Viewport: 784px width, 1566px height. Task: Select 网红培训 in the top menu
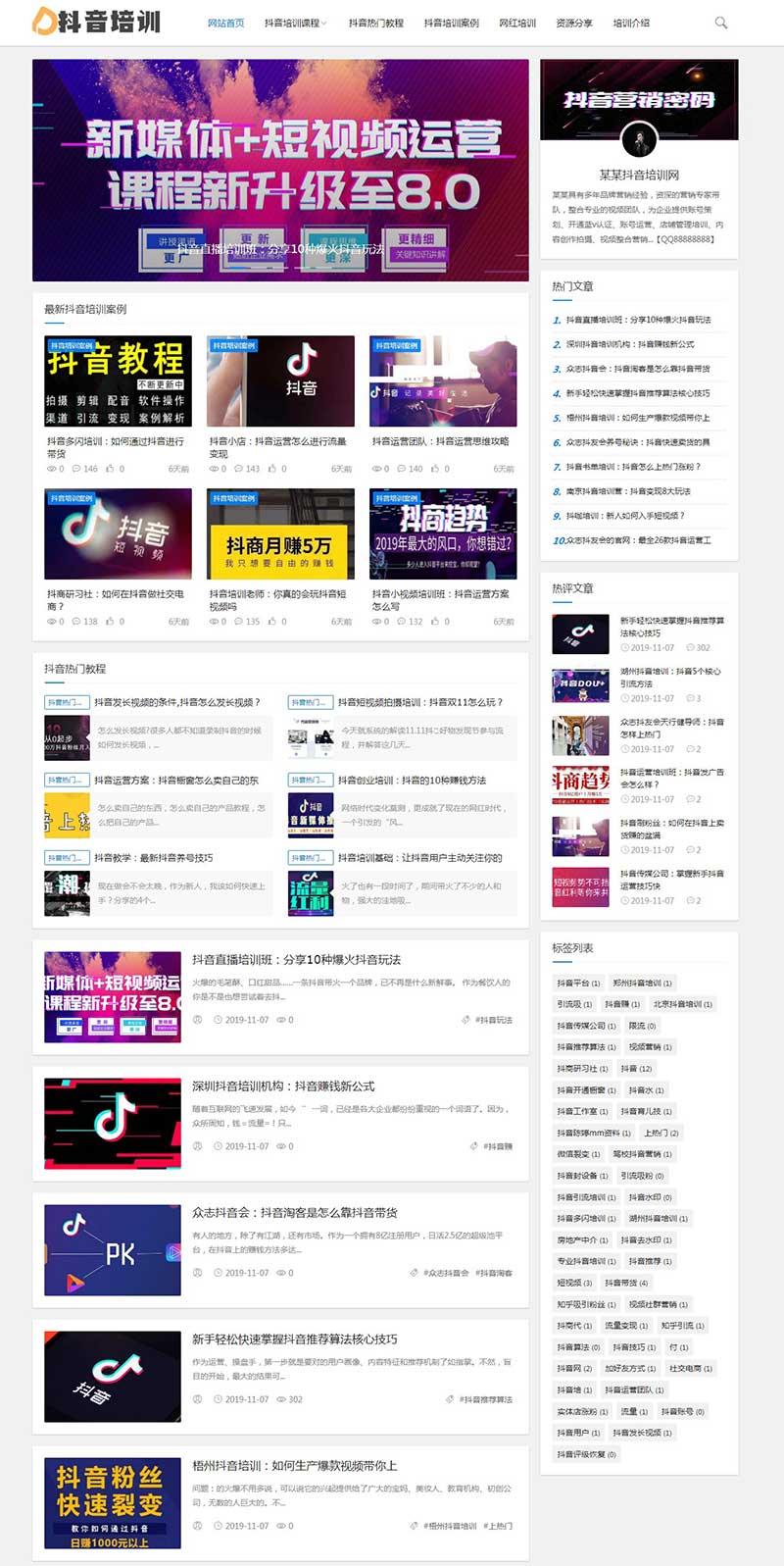tap(517, 23)
